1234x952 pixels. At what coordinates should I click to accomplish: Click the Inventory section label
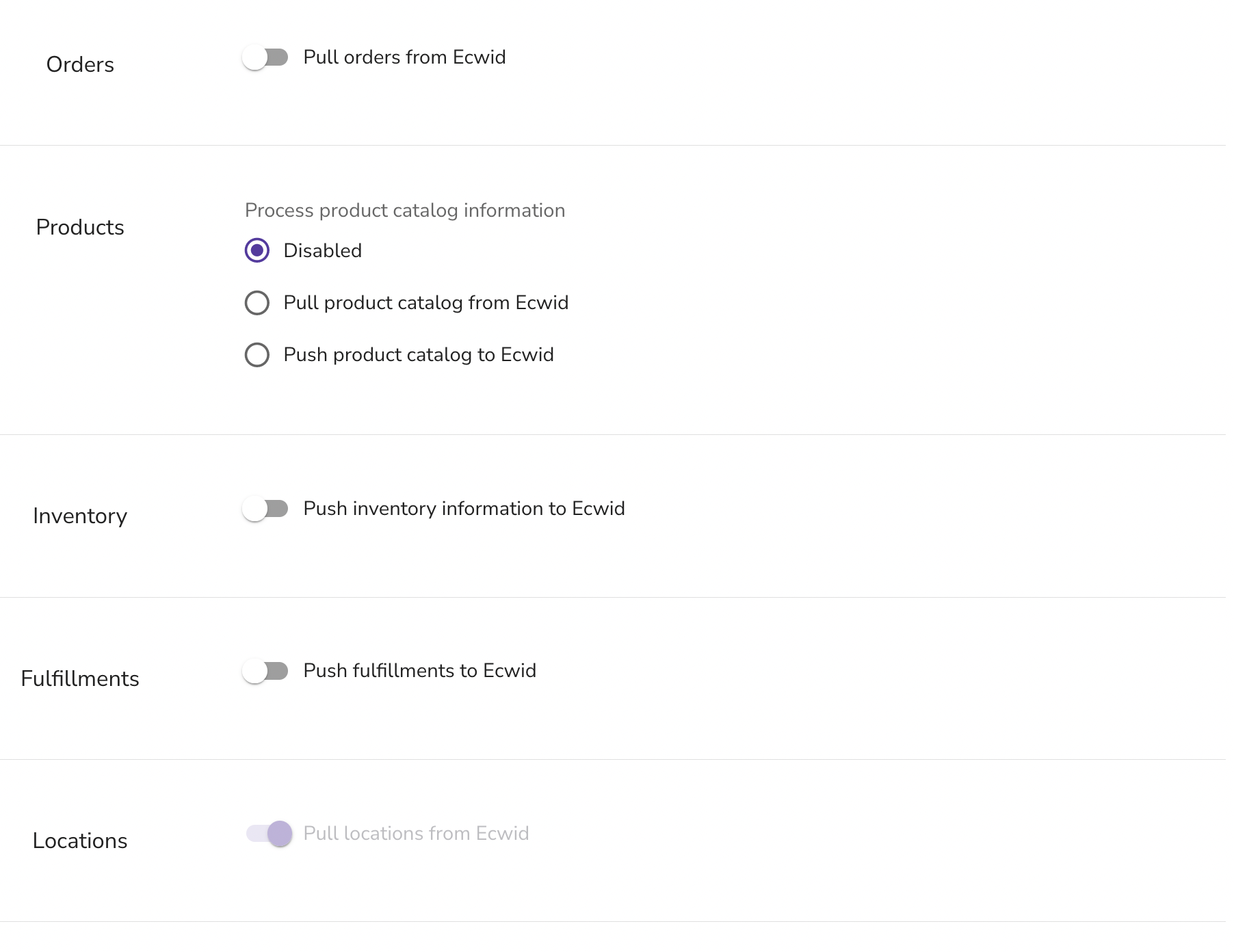coord(80,516)
